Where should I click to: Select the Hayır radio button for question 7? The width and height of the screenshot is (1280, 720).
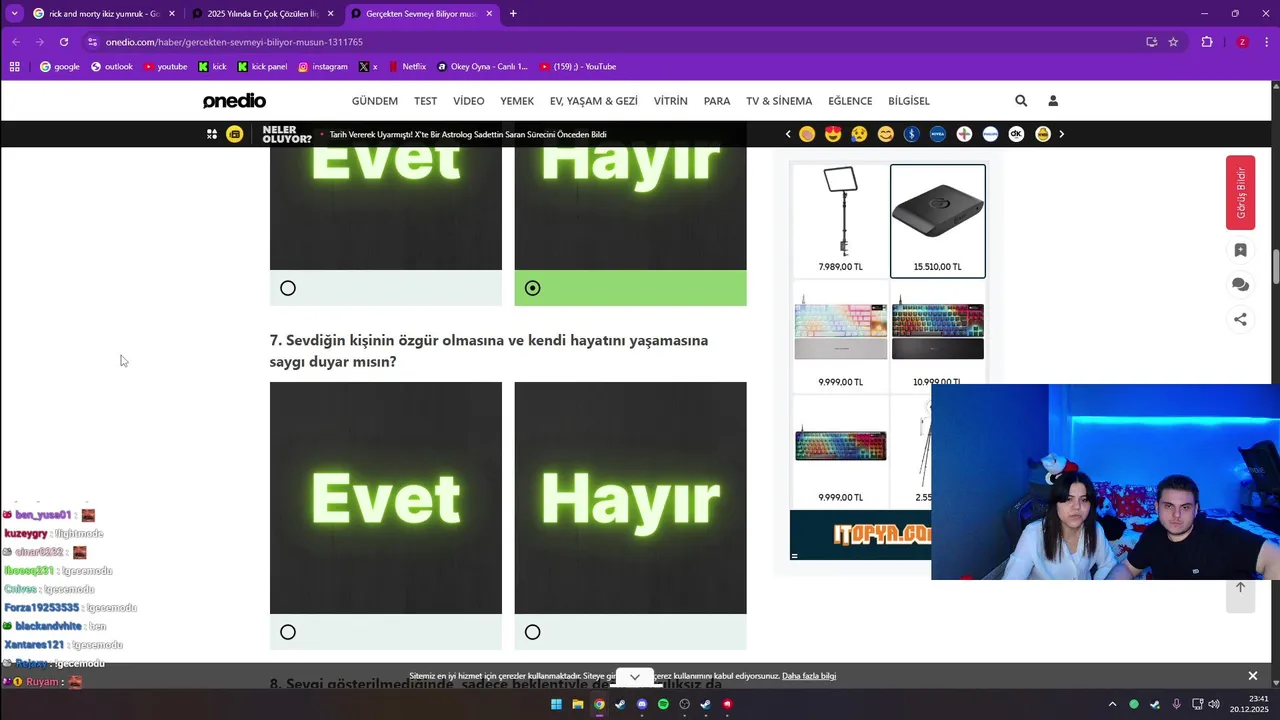tap(532, 632)
